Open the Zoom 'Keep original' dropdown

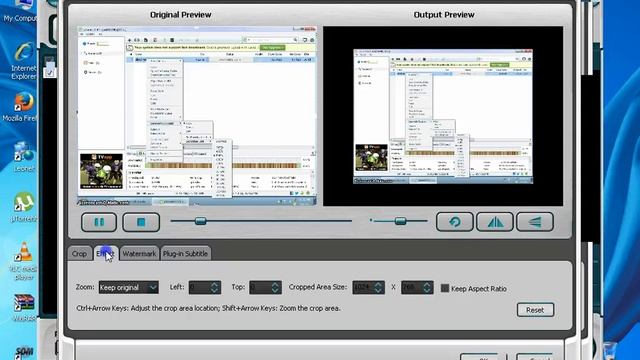click(129, 287)
